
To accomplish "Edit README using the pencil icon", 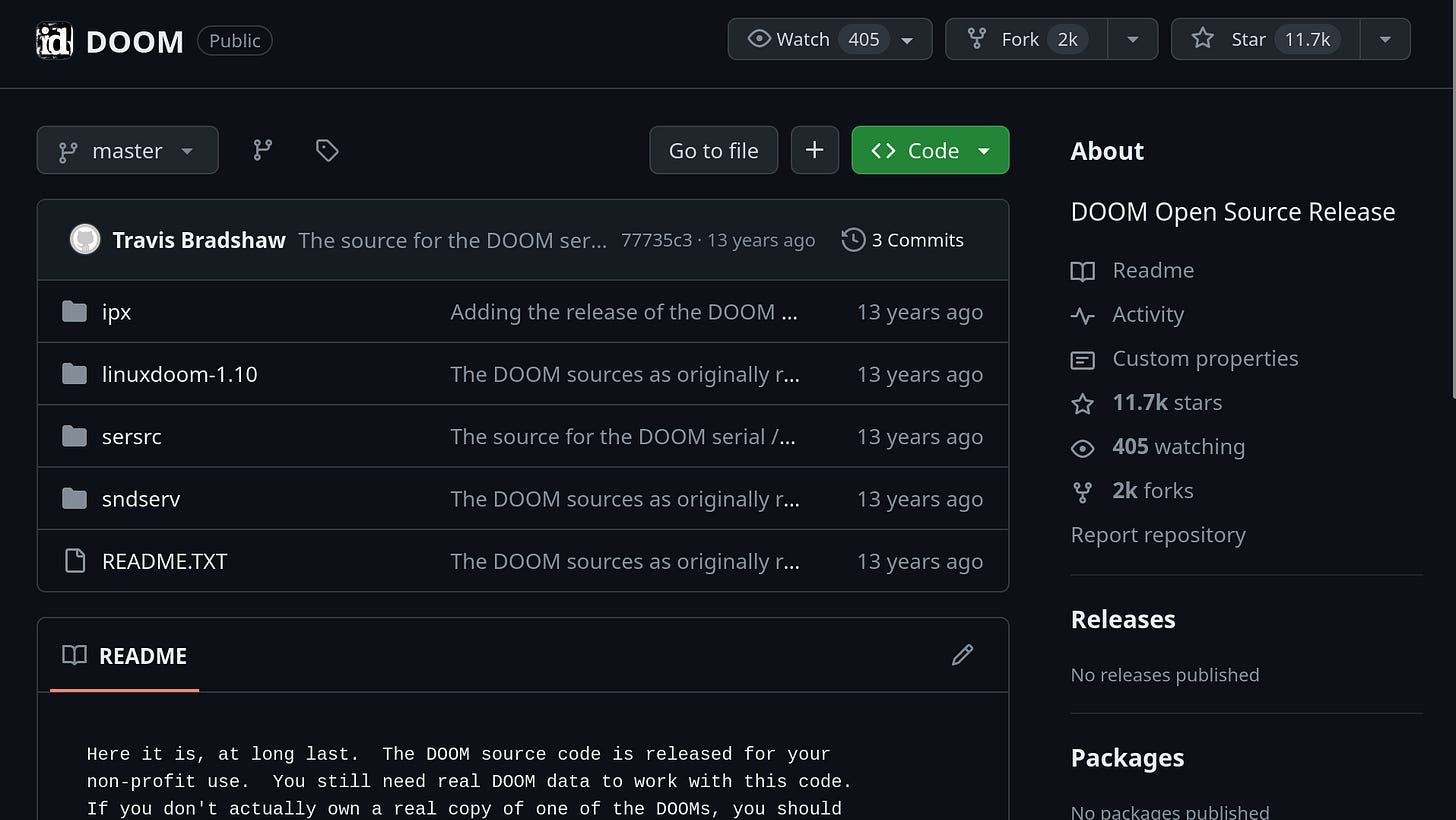I will click(x=962, y=655).
